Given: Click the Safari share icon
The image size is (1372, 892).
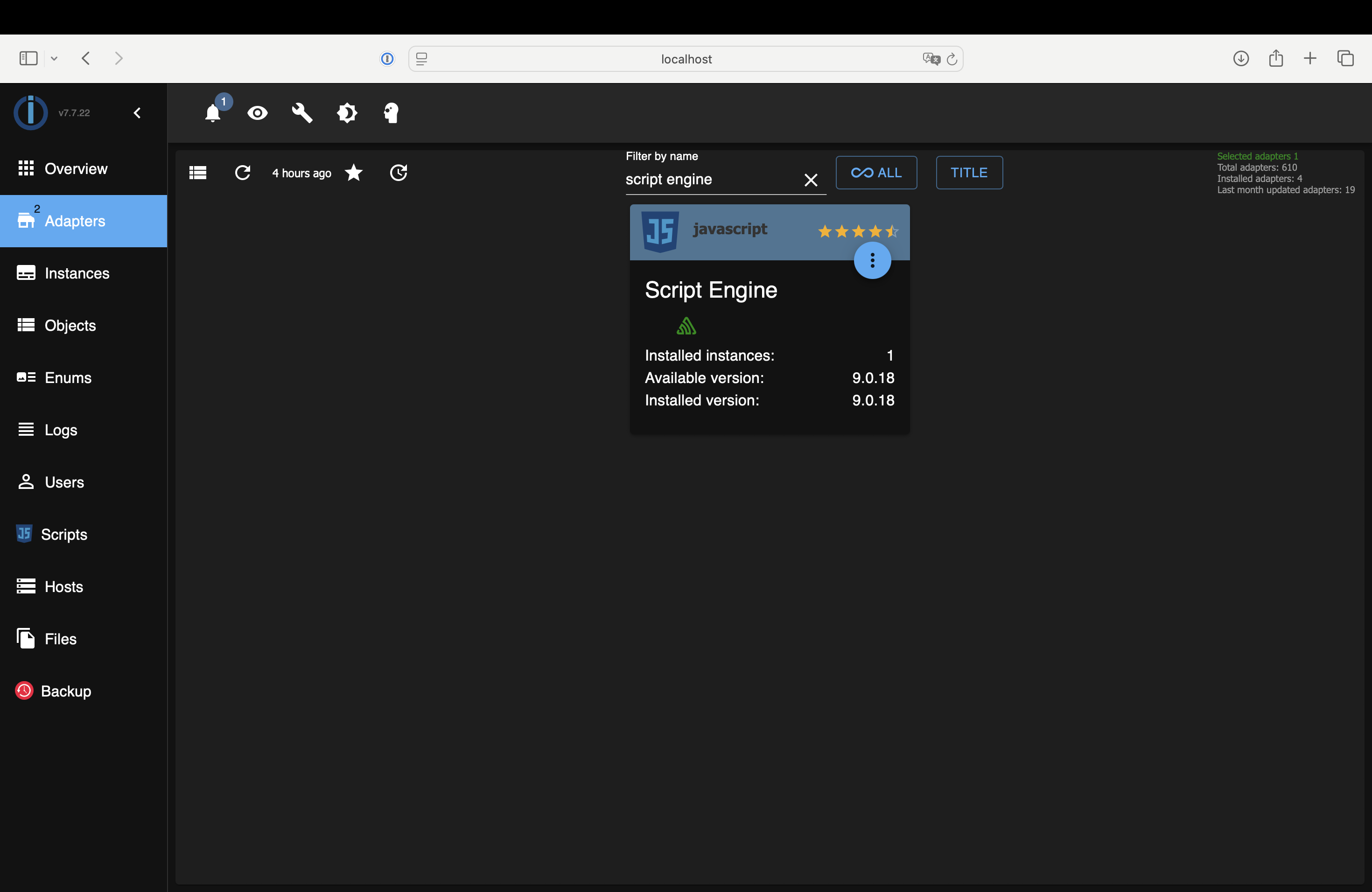Looking at the screenshot, I should [1276, 58].
